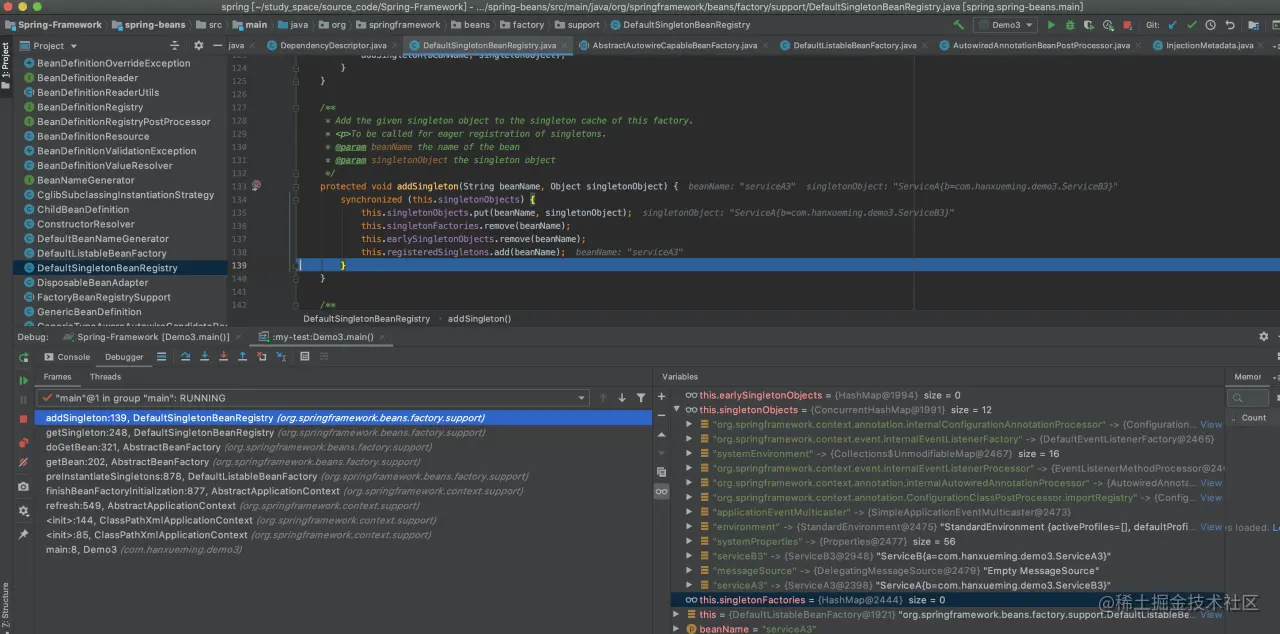1280x634 pixels.
Task: Expand the "serviceB3" variable entry
Action: coord(689,556)
